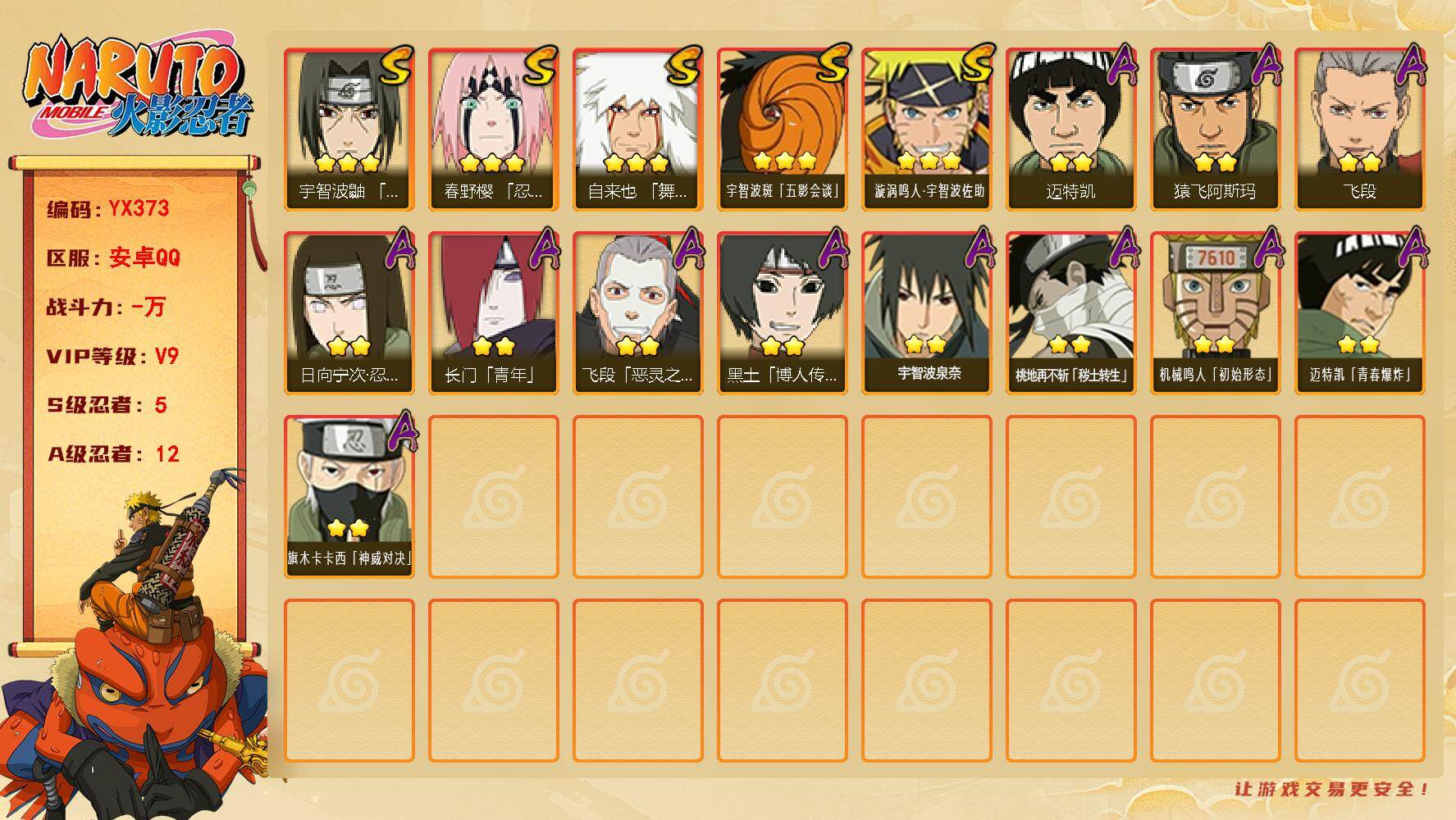Screen dimensions: 1456x820
Task: Click the 长门「青年」red-haired card
Action: [494, 313]
